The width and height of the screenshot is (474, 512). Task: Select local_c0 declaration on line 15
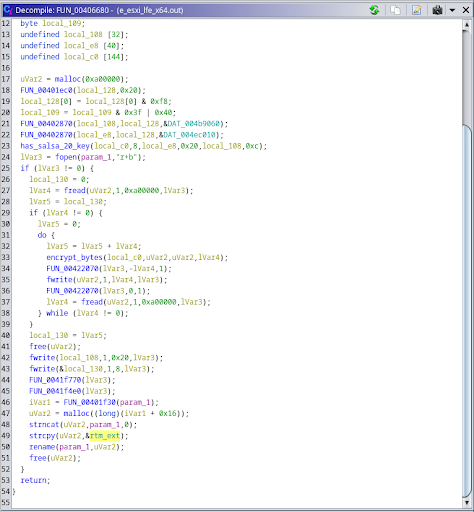point(81,57)
